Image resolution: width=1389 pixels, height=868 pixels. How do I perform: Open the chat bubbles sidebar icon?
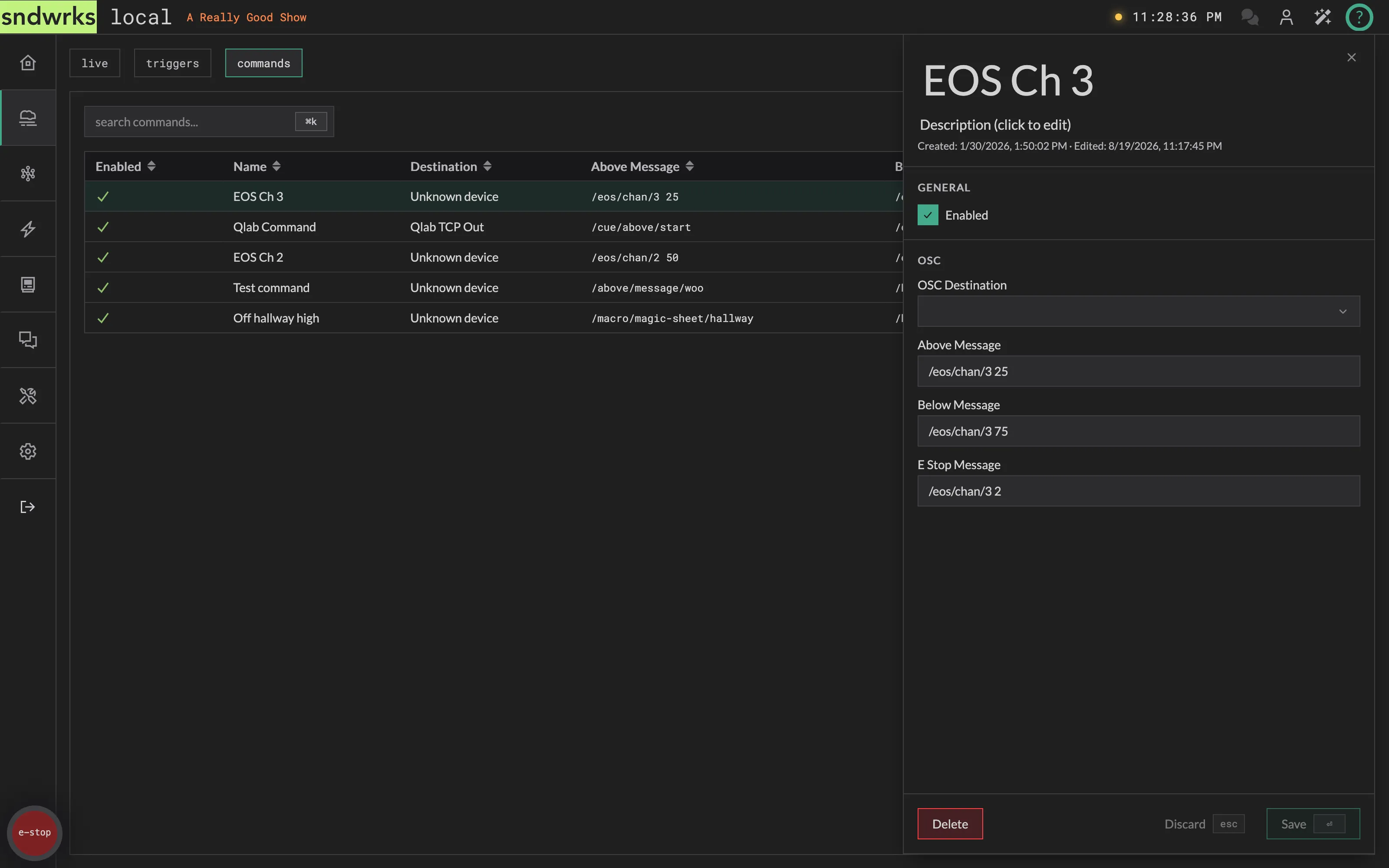pos(27,340)
